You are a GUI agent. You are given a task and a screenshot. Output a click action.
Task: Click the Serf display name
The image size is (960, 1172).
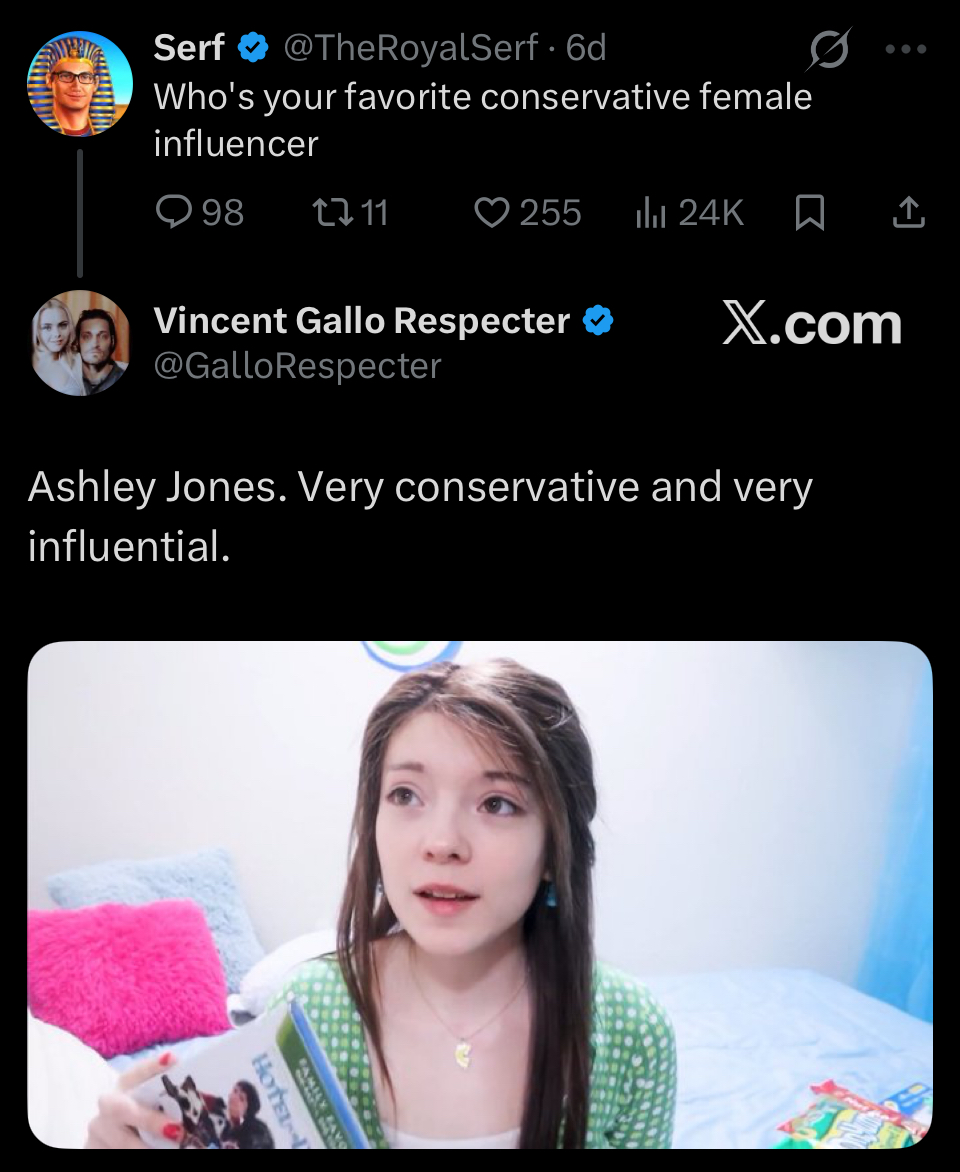(x=189, y=48)
